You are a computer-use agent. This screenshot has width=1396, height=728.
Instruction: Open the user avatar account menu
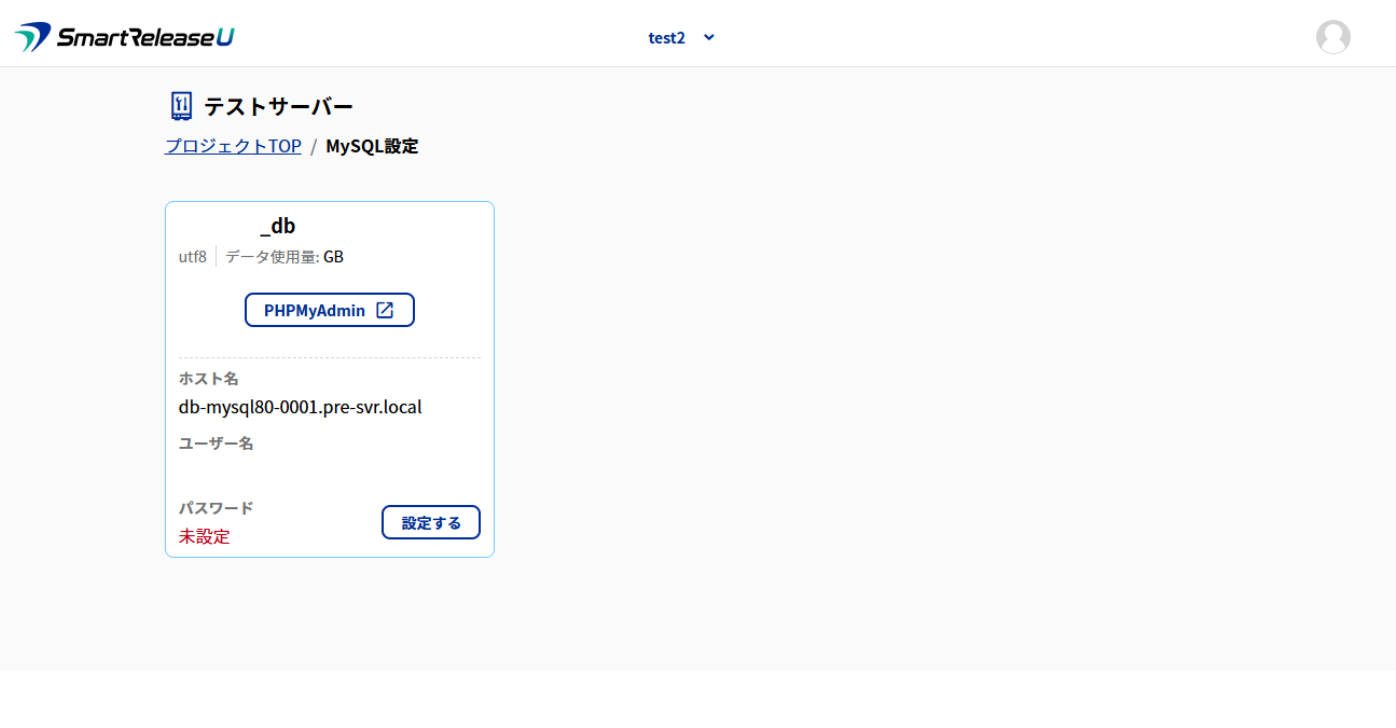tap(1332, 37)
